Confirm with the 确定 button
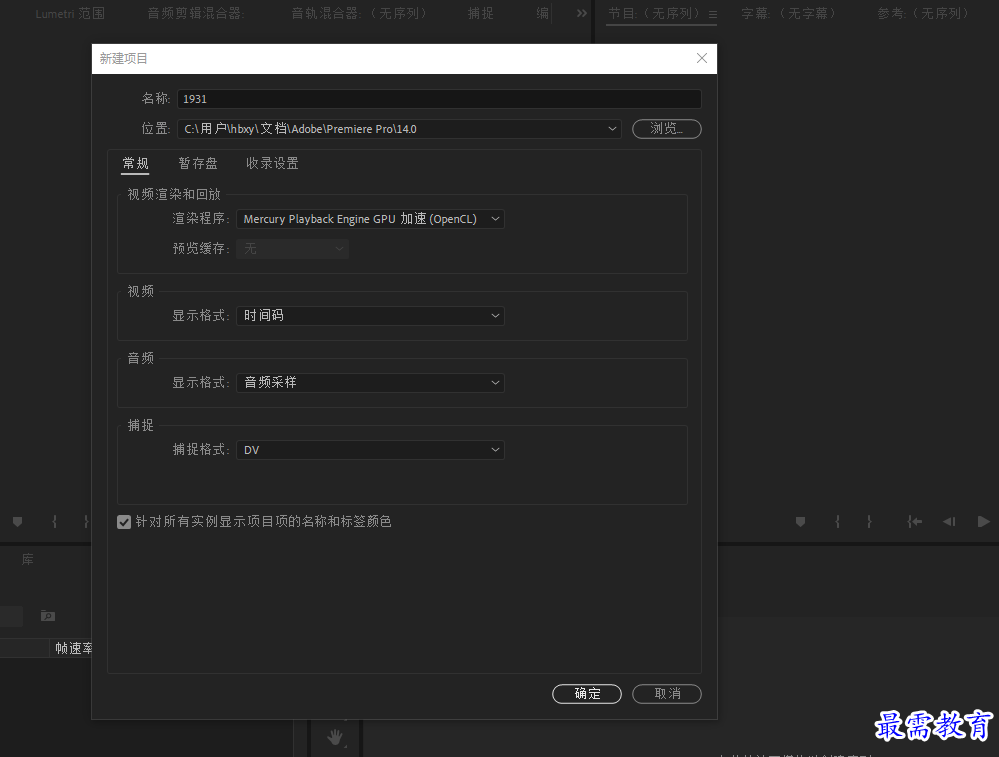 (x=587, y=694)
